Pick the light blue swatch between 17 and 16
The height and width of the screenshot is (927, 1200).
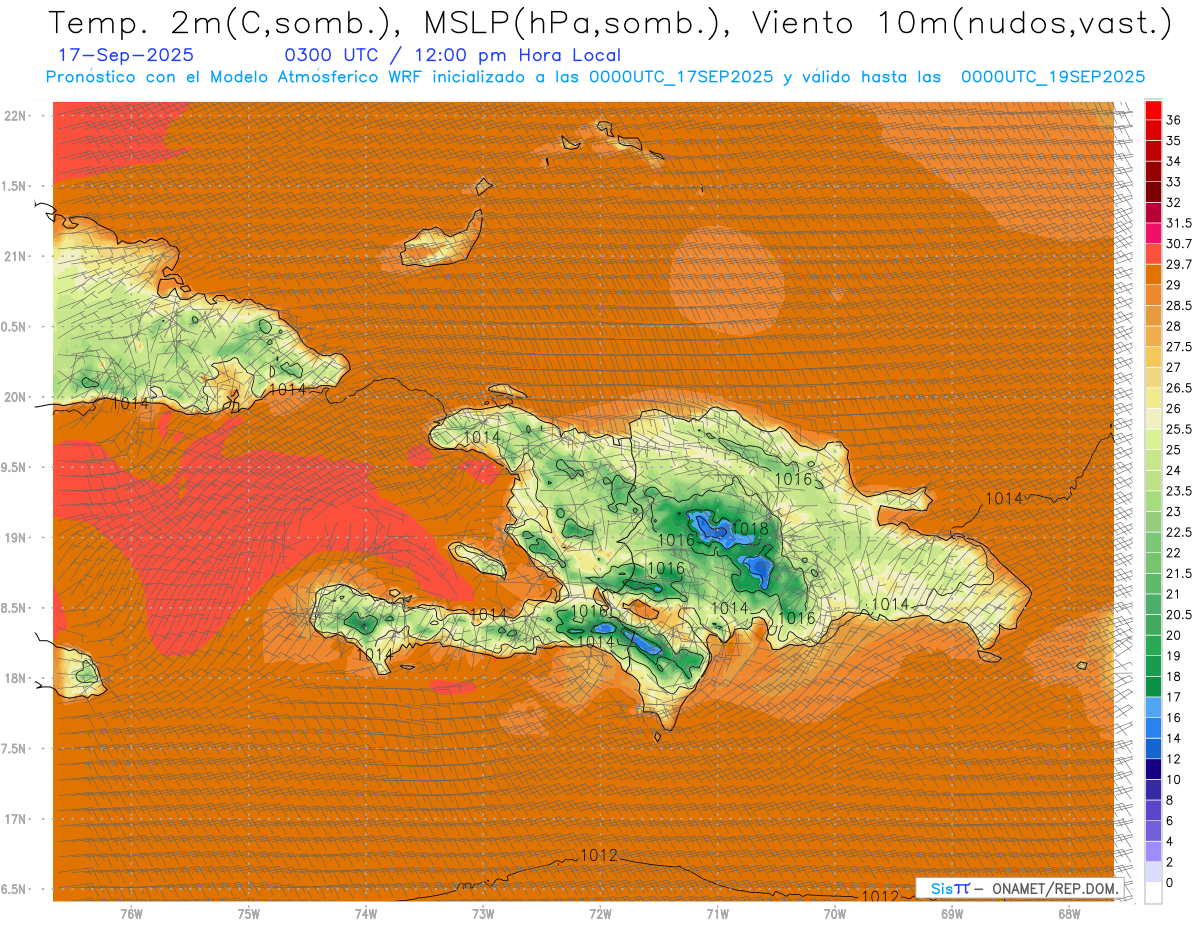tap(1153, 707)
